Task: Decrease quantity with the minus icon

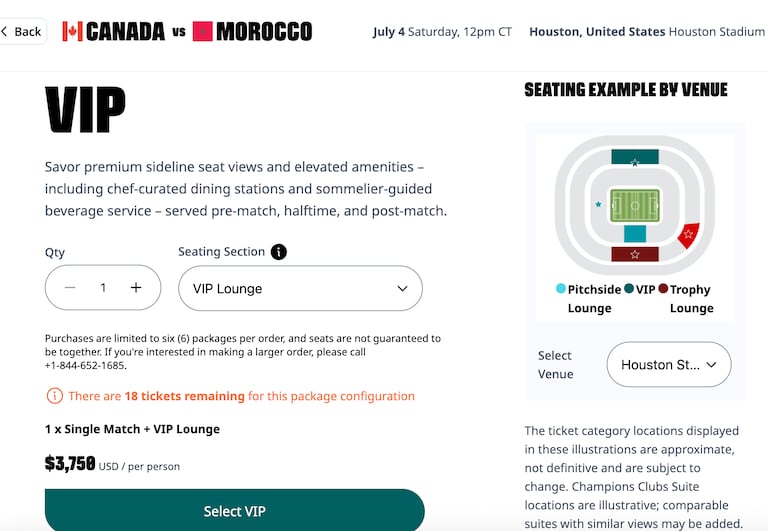Action: tap(70, 288)
